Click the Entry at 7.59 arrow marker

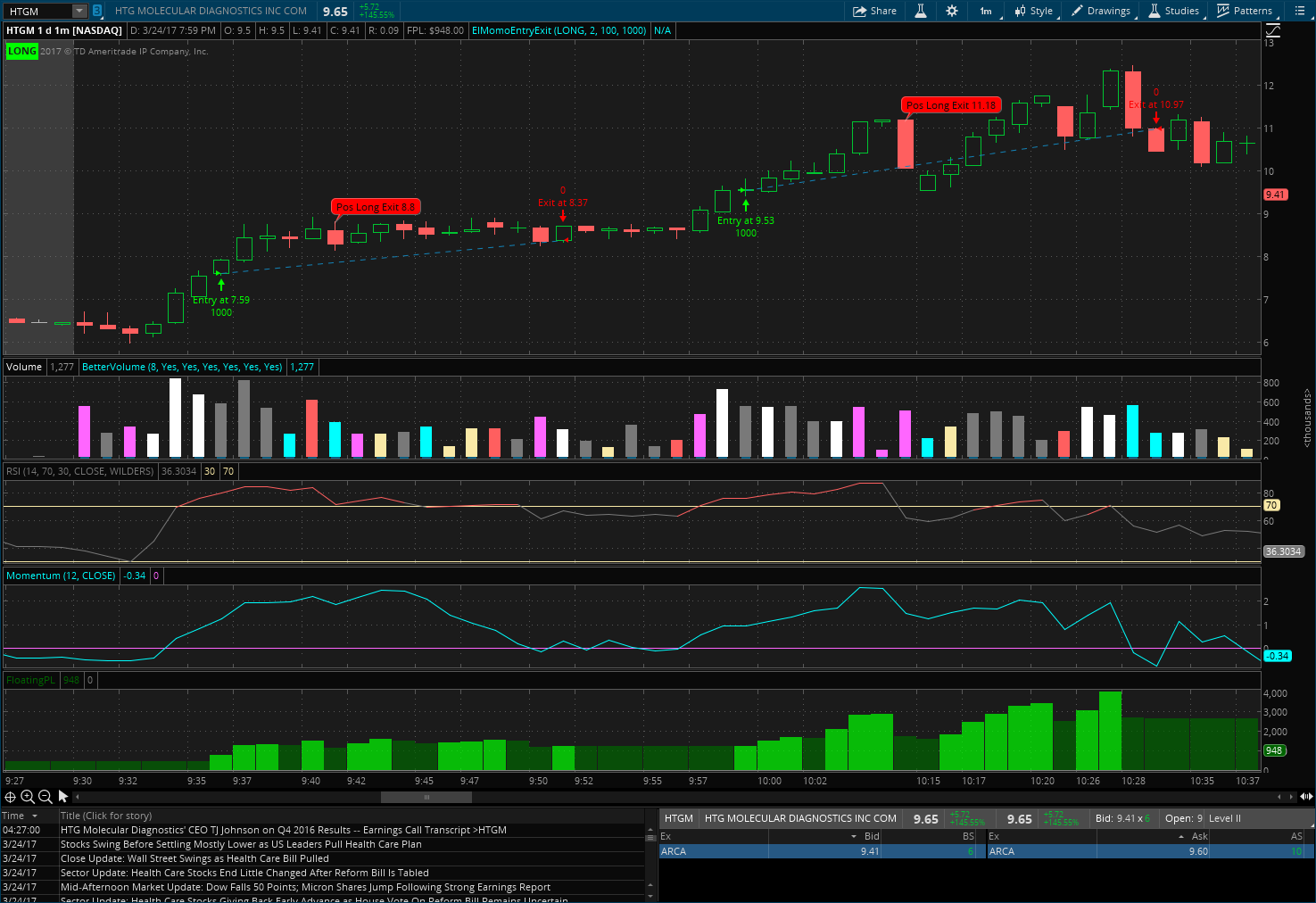click(221, 286)
